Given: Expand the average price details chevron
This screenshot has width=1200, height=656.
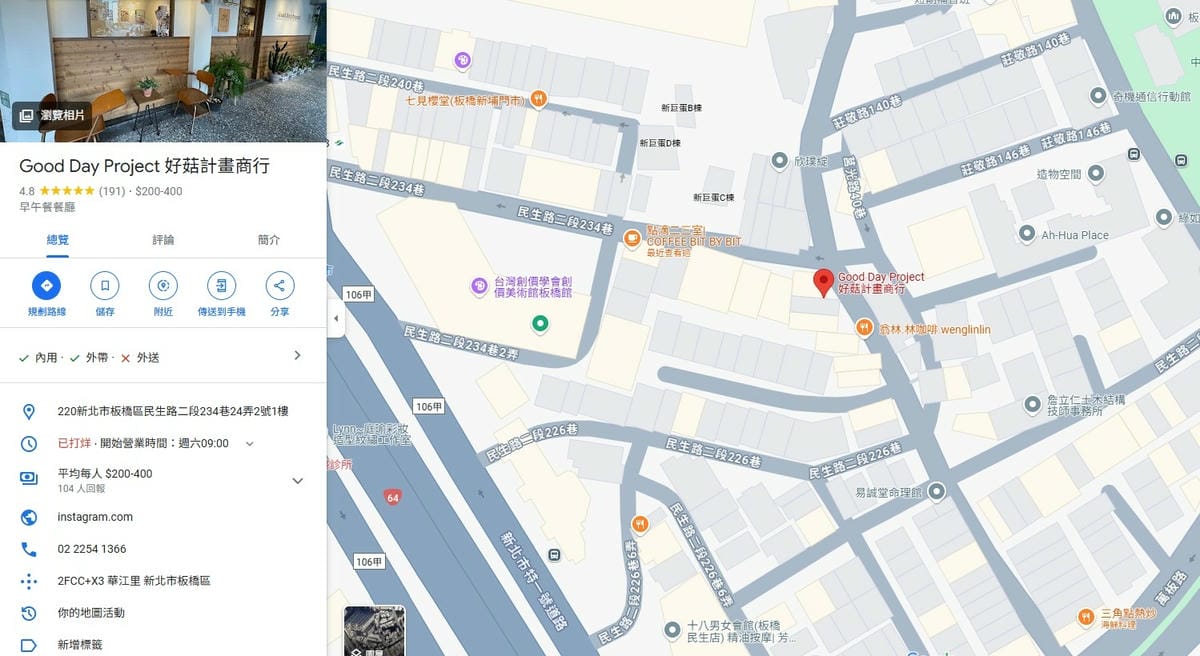Looking at the screenshot, I should 297,481.
